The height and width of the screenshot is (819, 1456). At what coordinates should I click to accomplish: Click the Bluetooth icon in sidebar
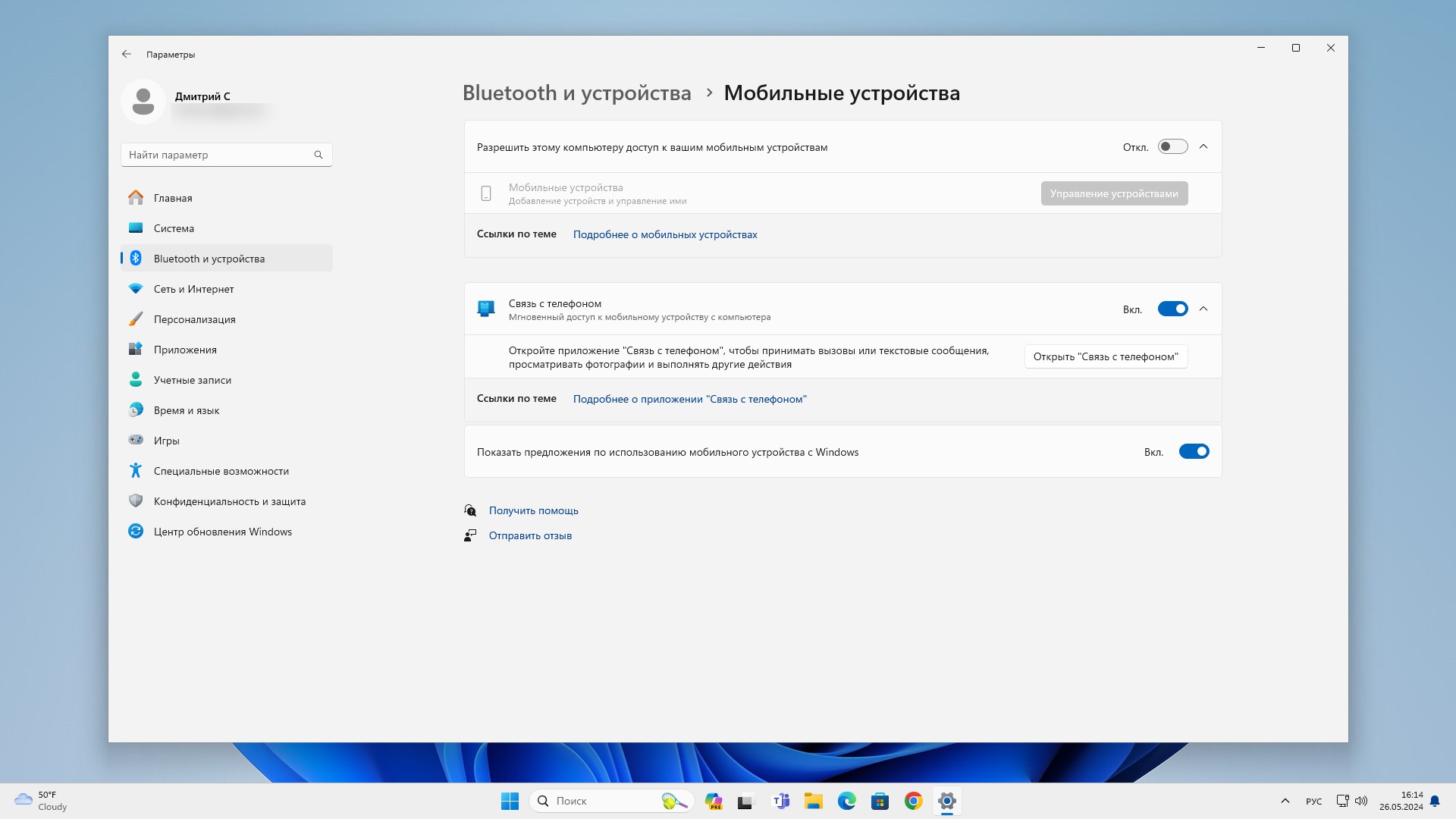(136, 259)
